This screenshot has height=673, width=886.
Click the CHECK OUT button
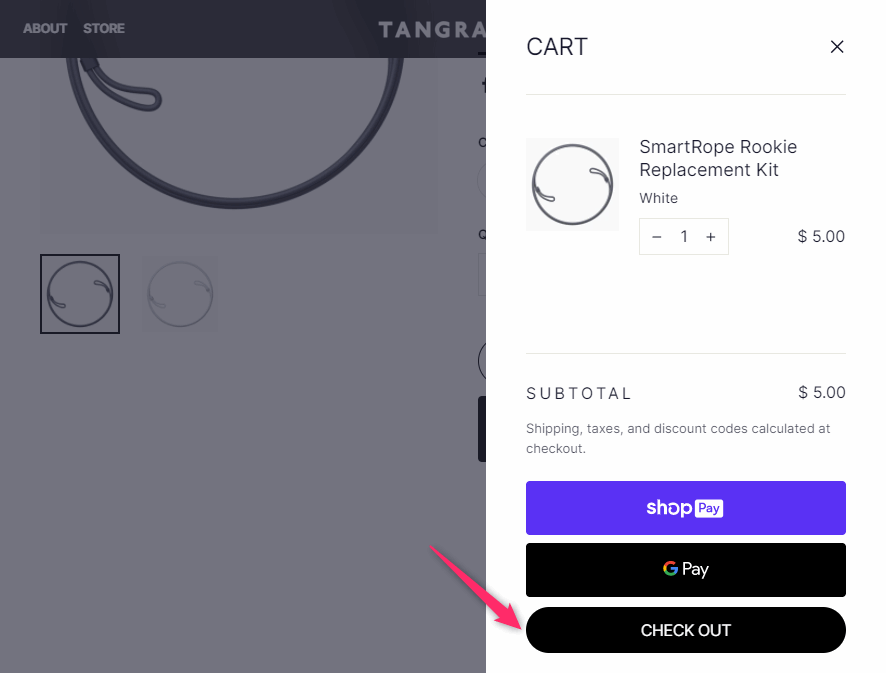point(685,630)
